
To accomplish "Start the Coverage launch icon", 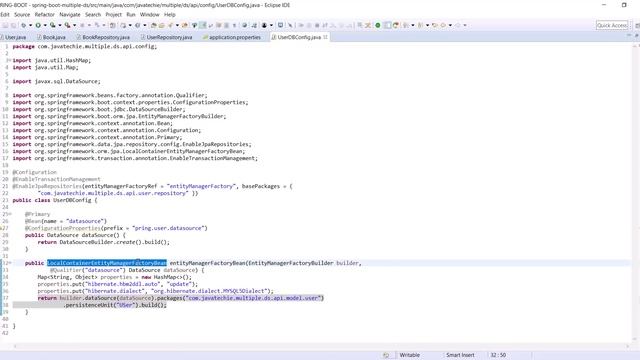I will [x=53, y=25].
